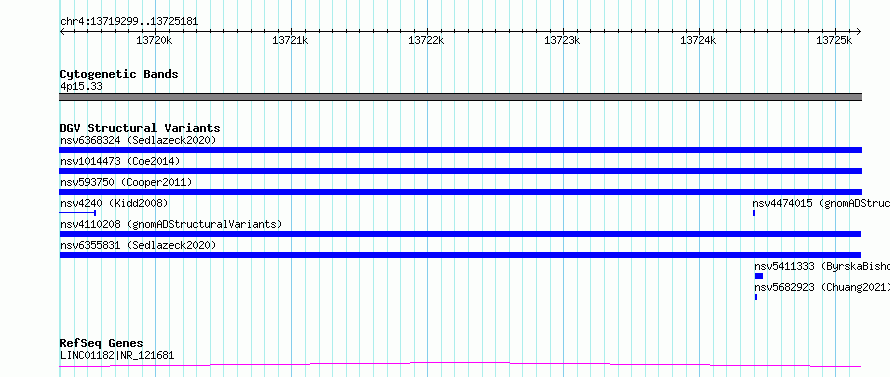Click the small blue nsv4474015 feature mark
890x377 pixels.
(754, 213)
